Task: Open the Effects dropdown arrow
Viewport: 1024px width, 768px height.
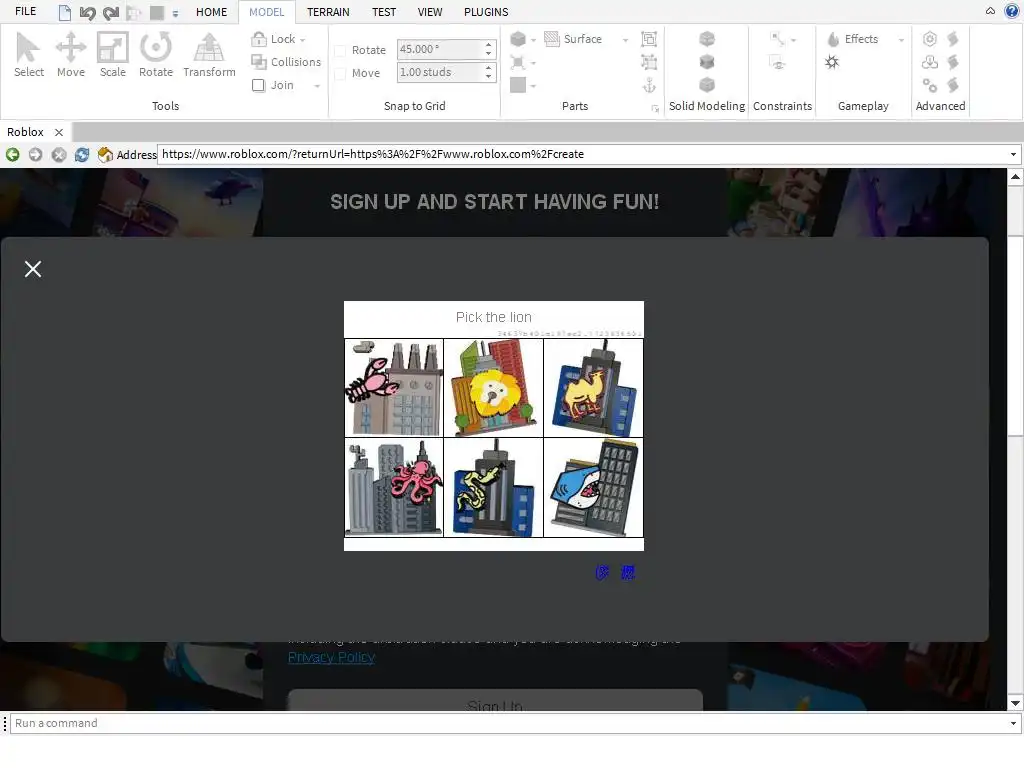Action: pos(901,40)
